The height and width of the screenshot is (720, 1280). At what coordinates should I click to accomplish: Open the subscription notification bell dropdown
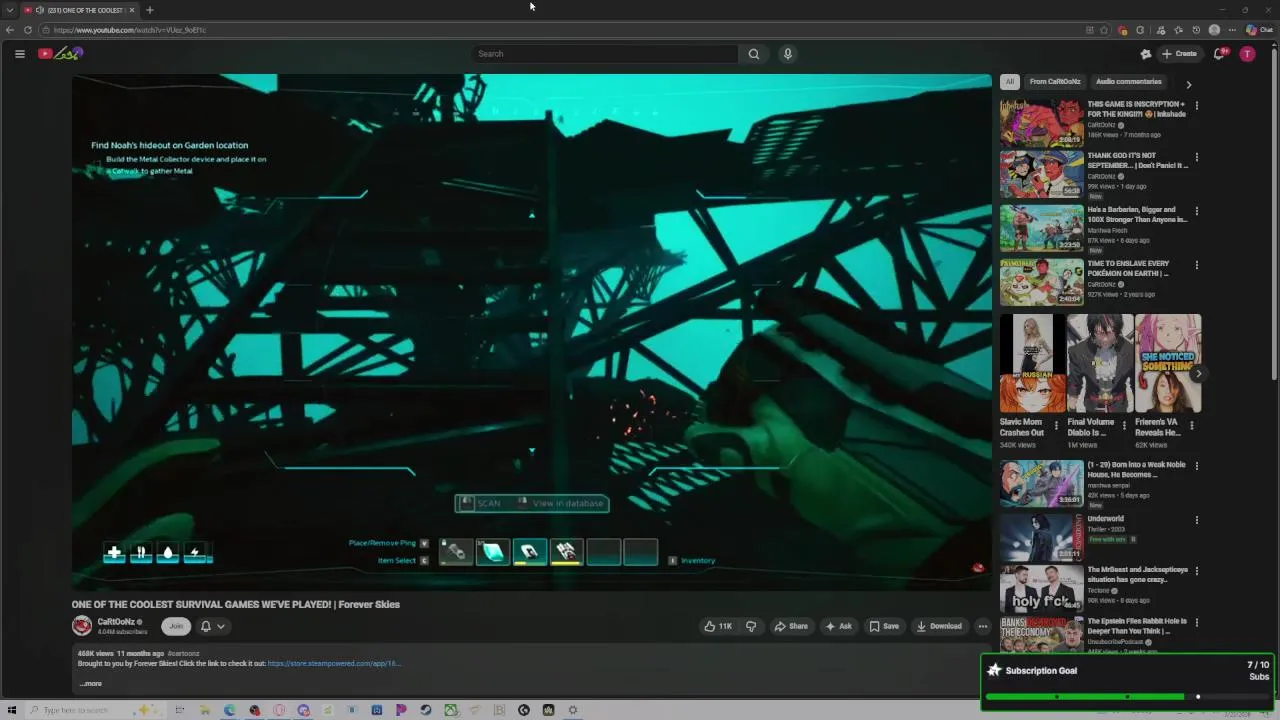212,626
